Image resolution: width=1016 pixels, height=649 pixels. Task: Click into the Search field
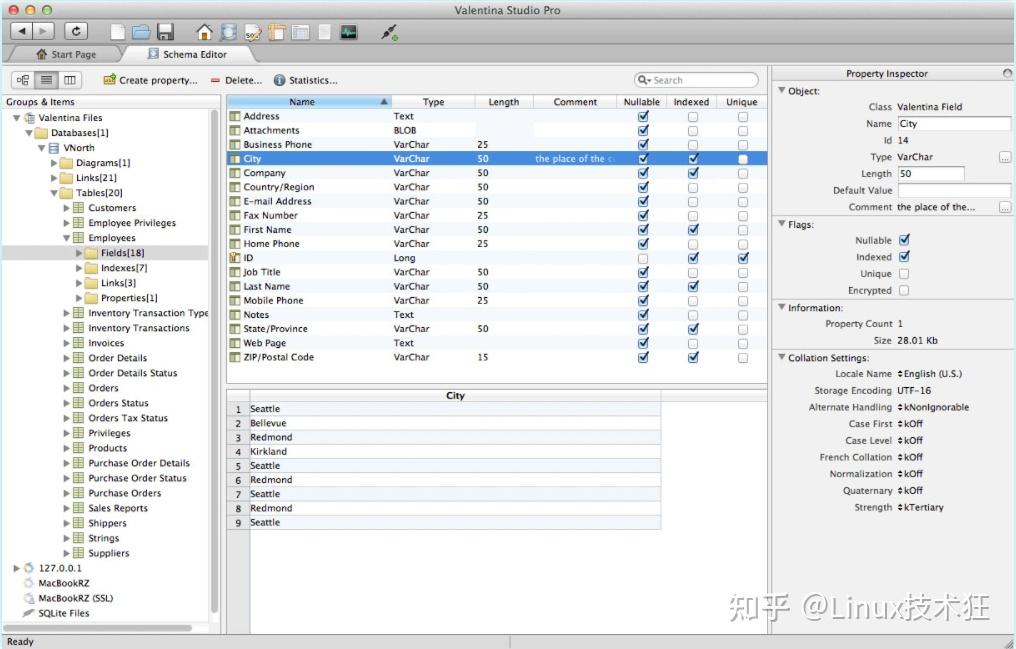point(696,80)
